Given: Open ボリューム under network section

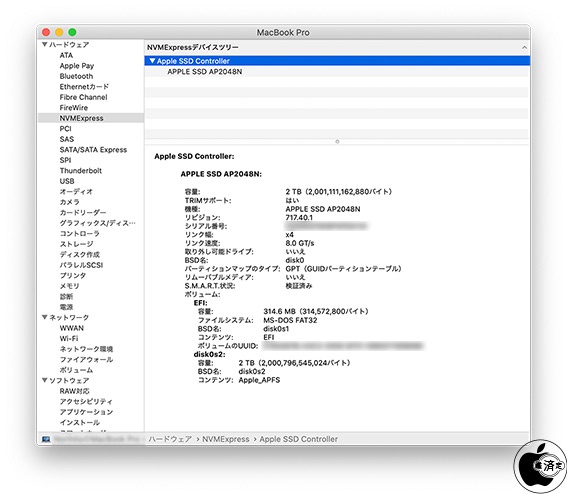Looking at the screenshot, I should pos(76,370).
